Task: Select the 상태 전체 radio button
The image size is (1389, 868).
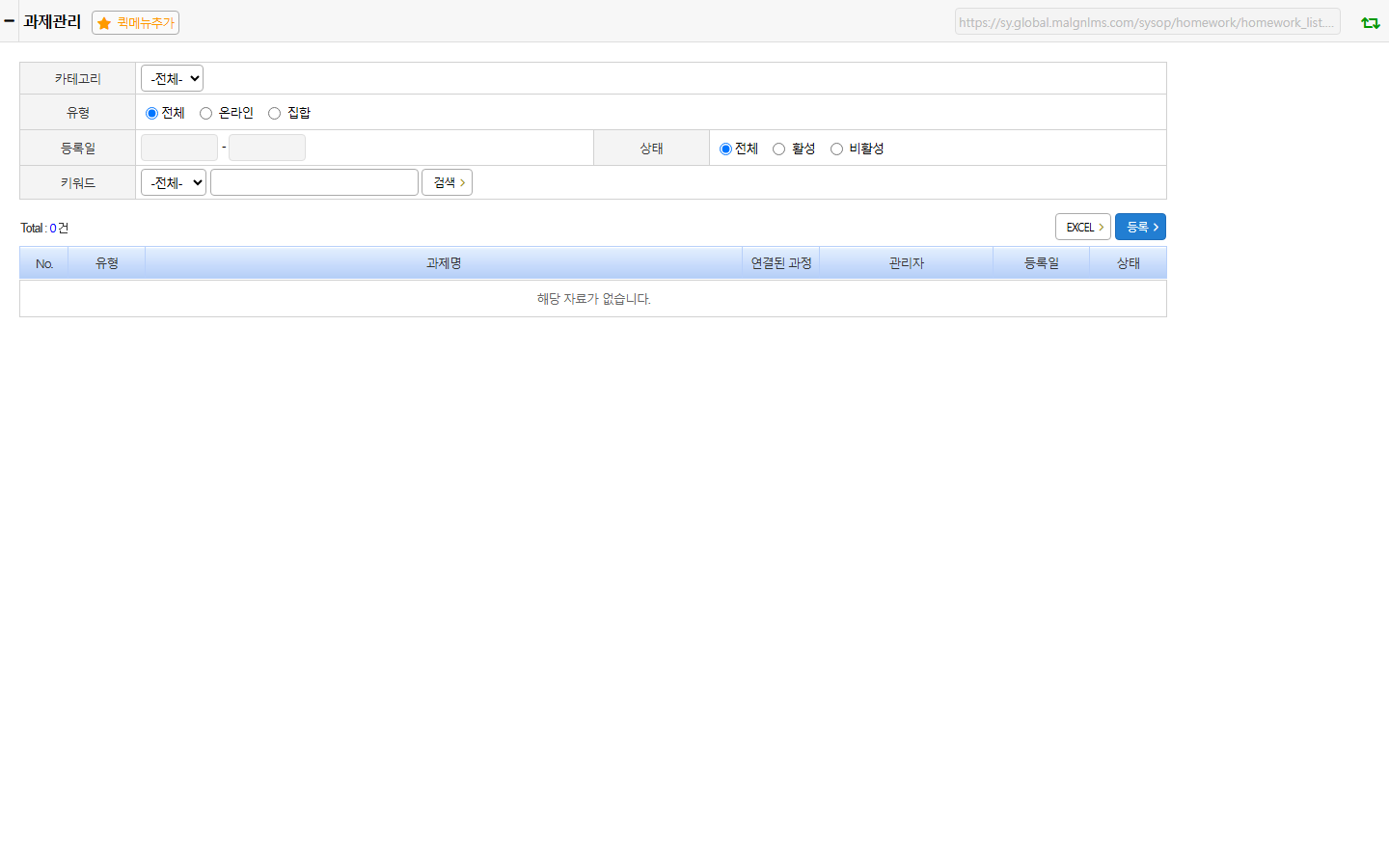Action: pyautogui.click(x=725, y=149)
